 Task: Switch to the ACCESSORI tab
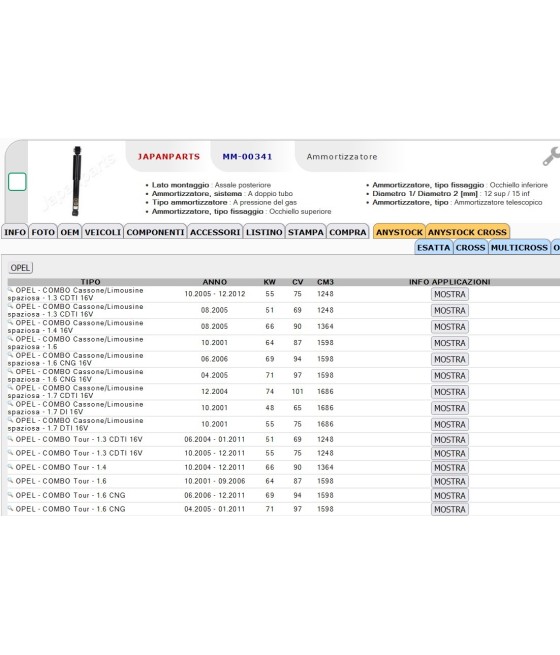[215, 232]
